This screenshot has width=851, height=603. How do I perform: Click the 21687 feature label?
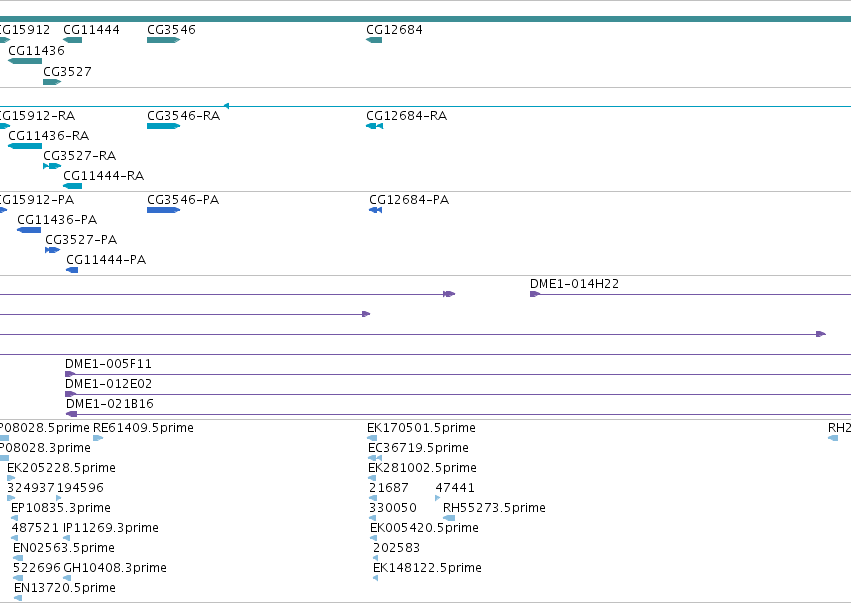pos(389,488)
